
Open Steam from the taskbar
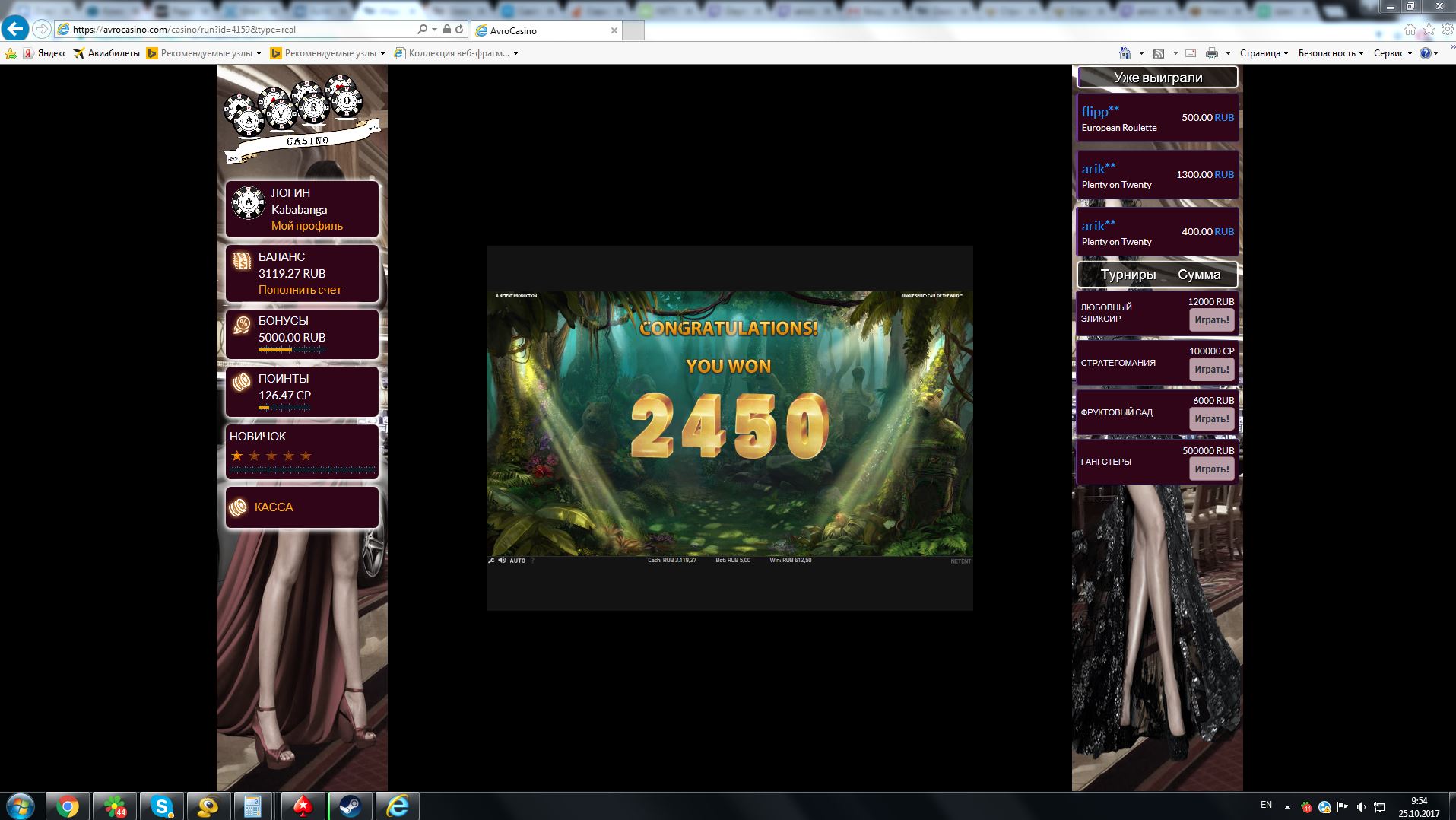[x=350, y=806]
